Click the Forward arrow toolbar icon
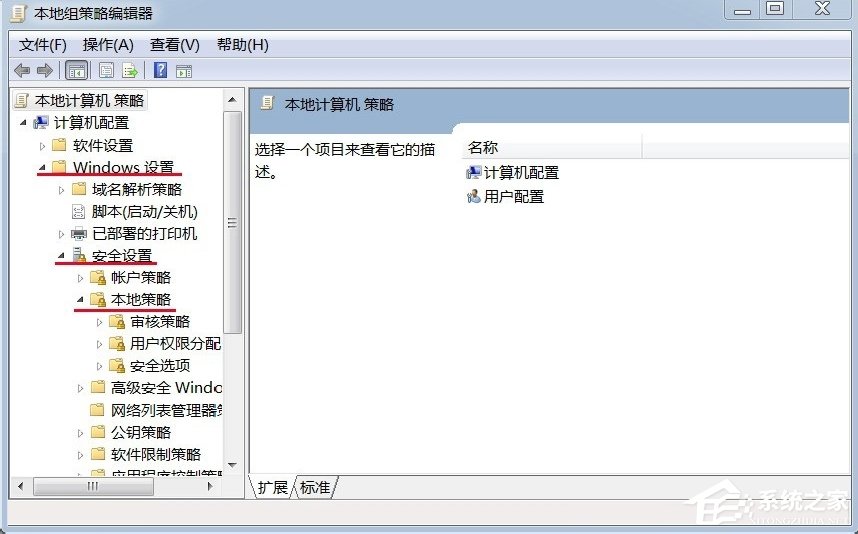The width and height of the screenshot is (858, 534). pos(44,70)
